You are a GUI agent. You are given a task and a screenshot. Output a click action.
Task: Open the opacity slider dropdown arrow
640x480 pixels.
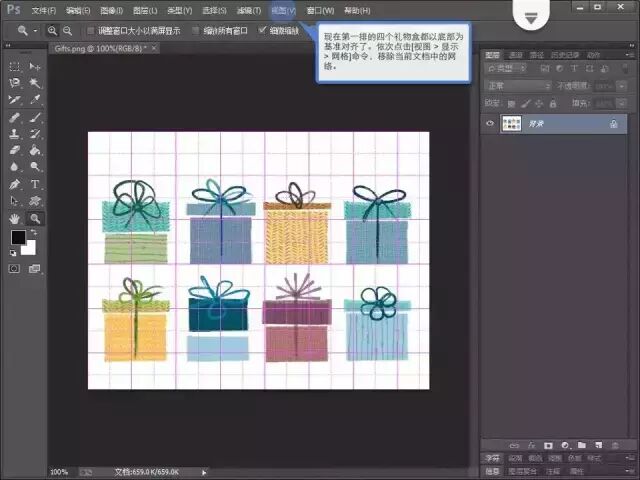click(622, 86)
